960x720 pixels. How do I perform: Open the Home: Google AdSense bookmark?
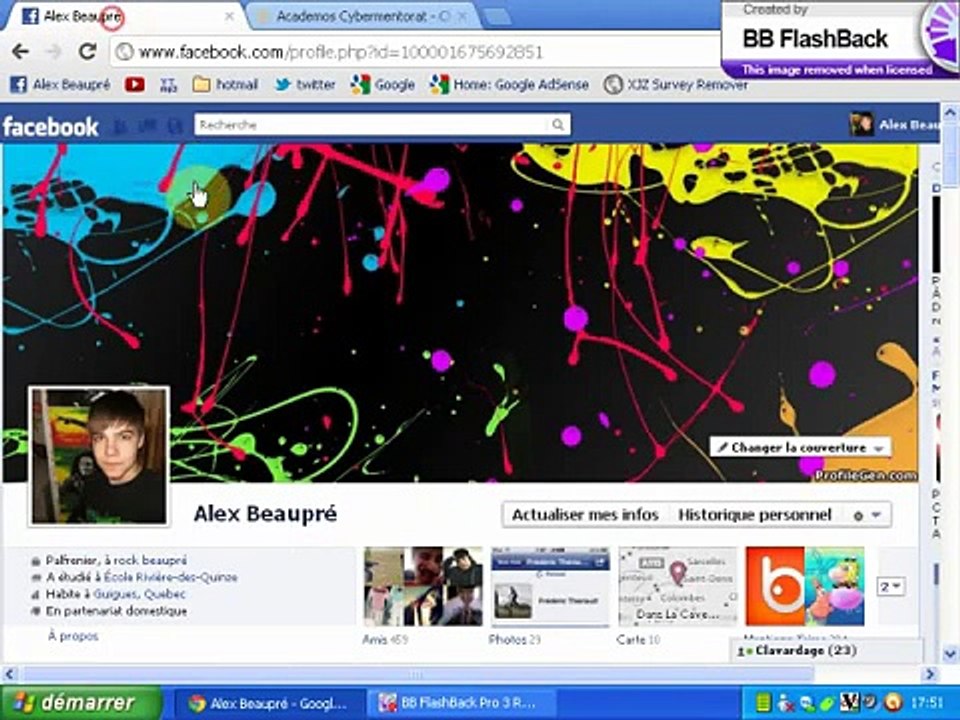(509, 84)
